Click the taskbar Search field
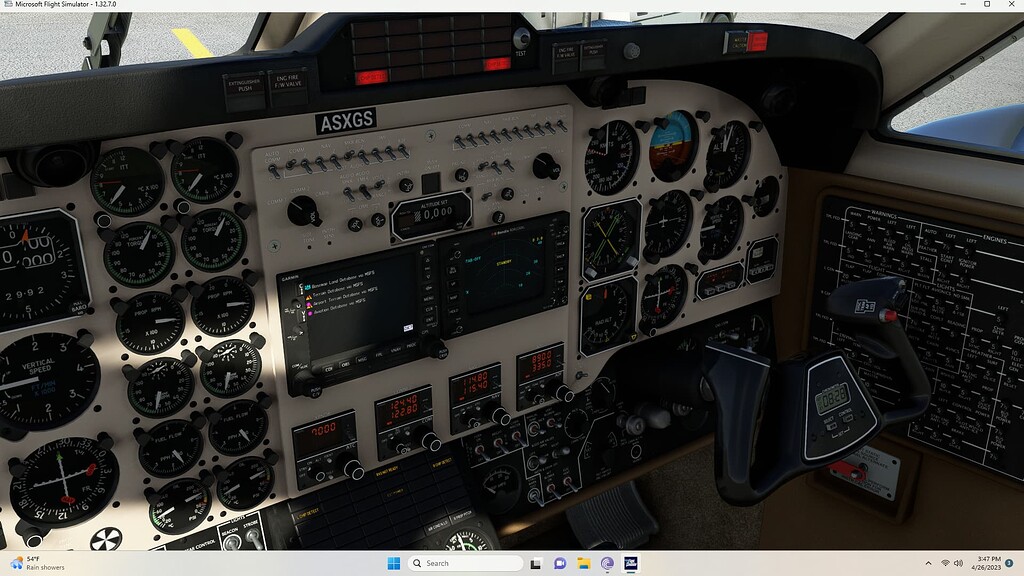 point(463,563)
